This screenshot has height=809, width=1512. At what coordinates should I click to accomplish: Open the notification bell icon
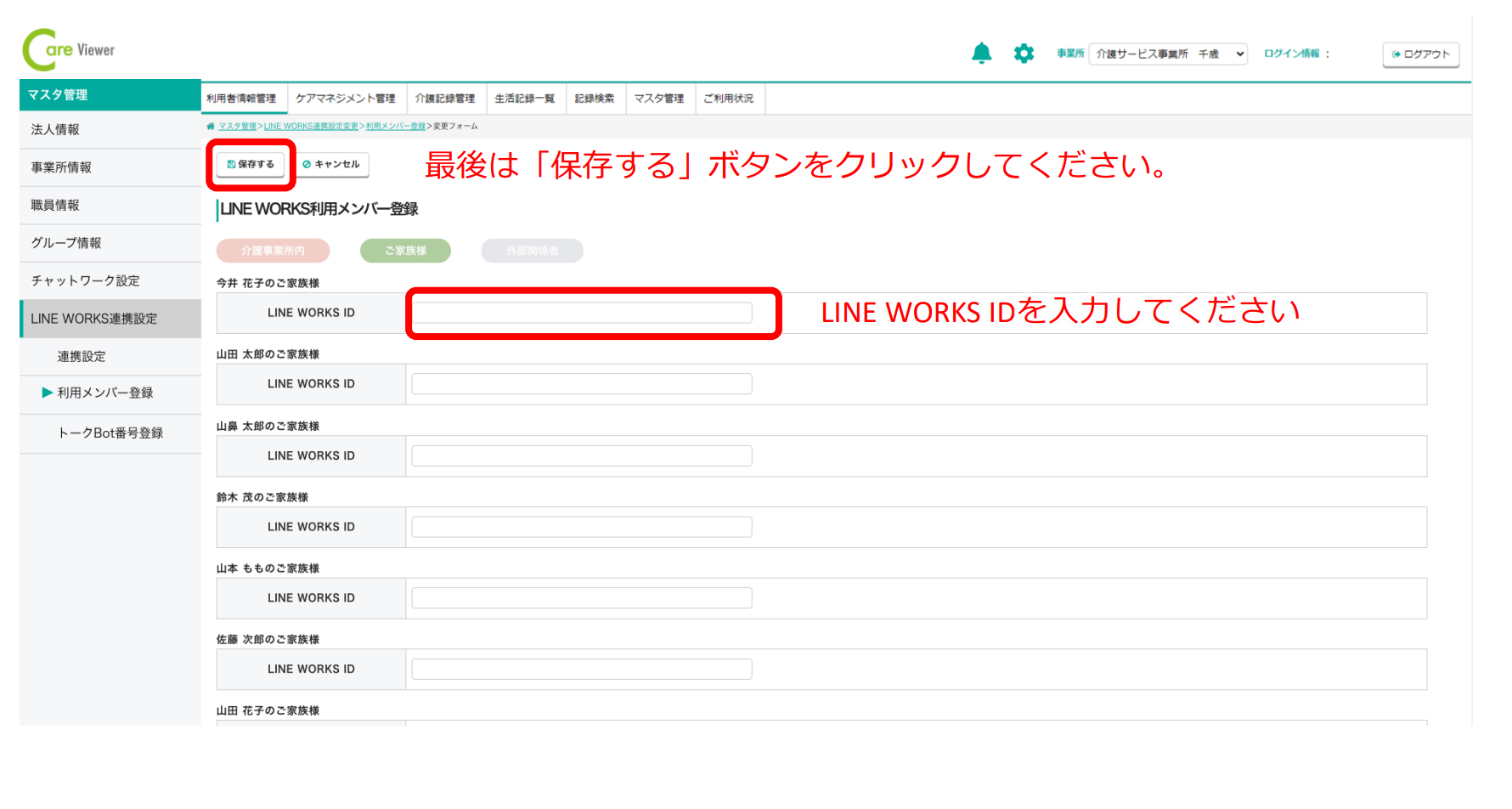981,54
